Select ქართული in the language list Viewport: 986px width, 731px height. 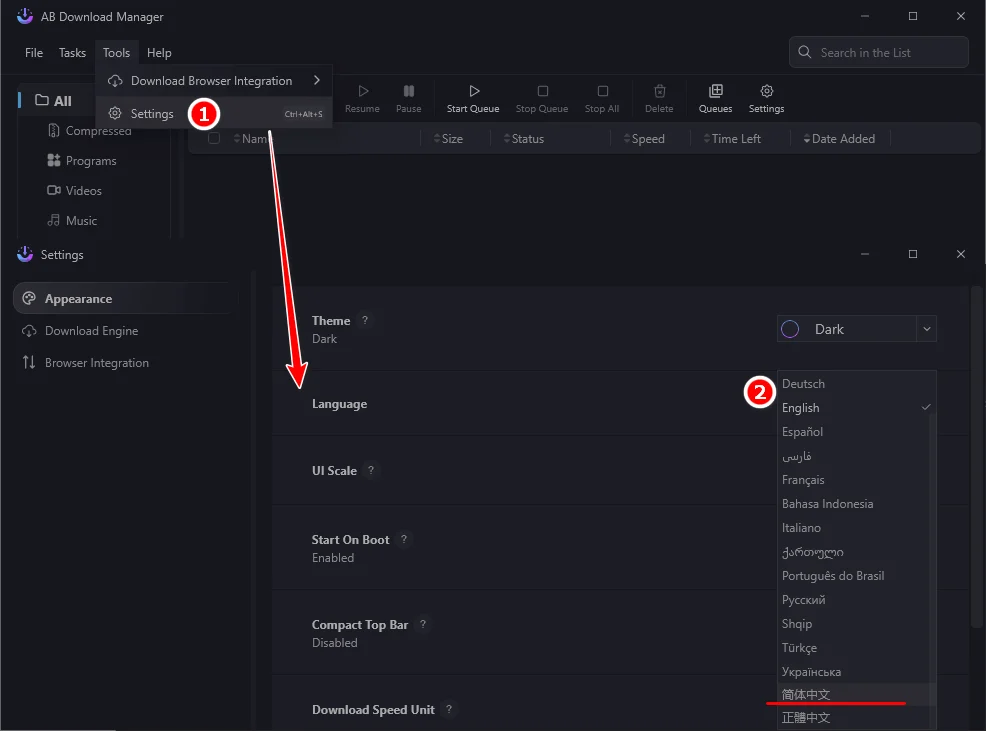tap(855, 552)
